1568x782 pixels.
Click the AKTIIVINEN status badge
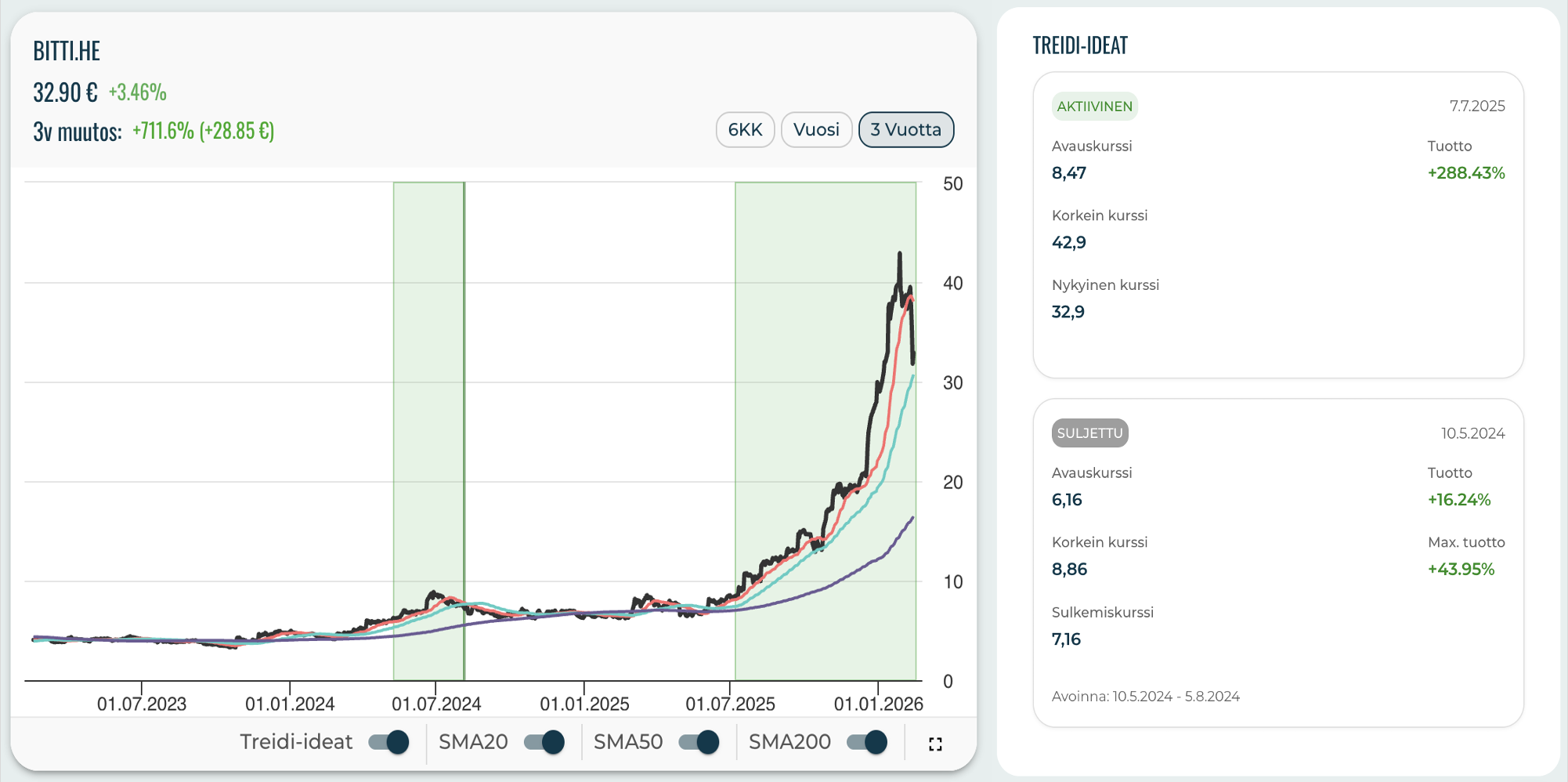pos(1094,107)
